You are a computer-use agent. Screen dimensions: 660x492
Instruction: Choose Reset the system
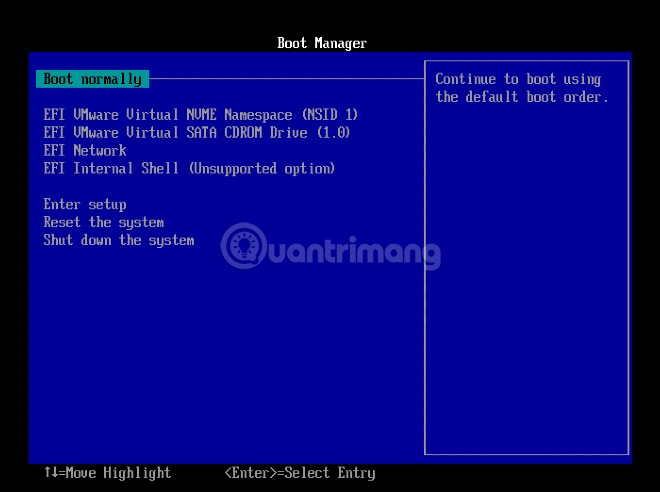[104, 222]
